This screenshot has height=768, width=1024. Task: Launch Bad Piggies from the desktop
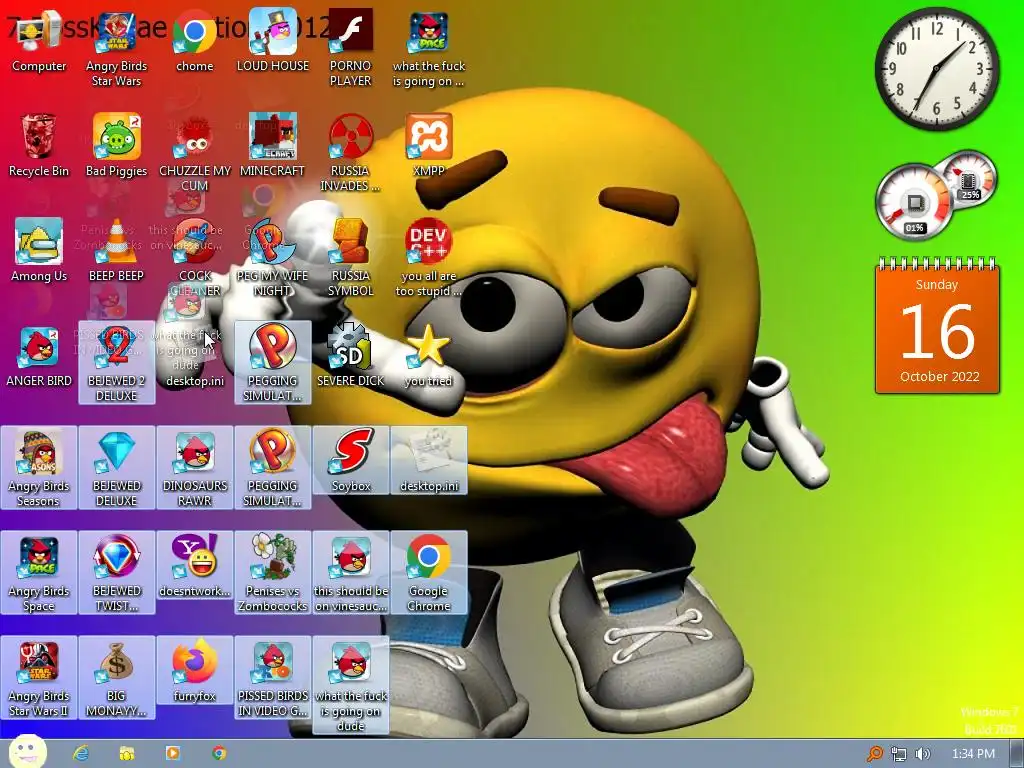click(x=116, y=146)
